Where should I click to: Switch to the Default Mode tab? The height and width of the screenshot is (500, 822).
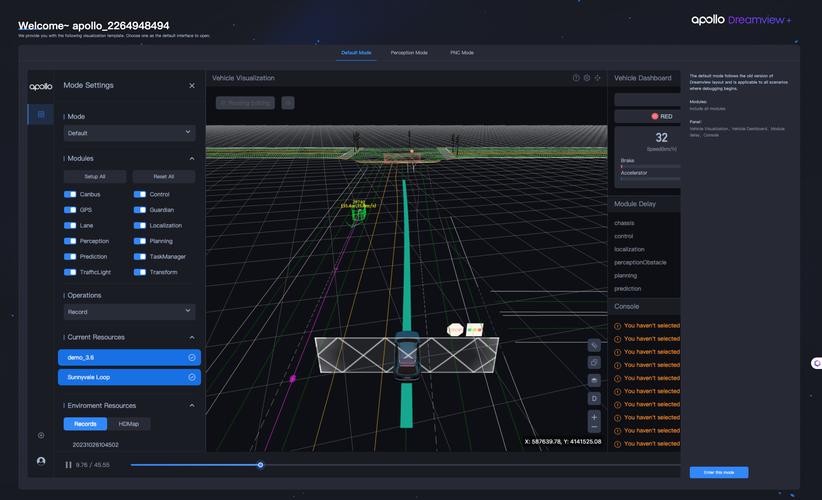356,53
